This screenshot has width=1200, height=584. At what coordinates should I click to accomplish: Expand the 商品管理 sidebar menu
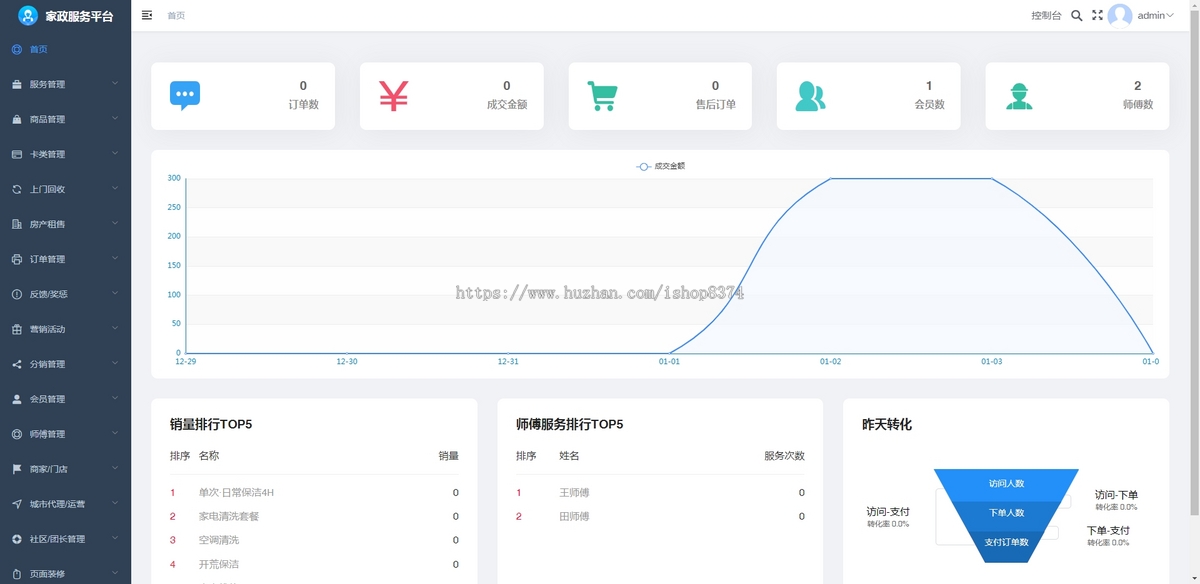65,119
